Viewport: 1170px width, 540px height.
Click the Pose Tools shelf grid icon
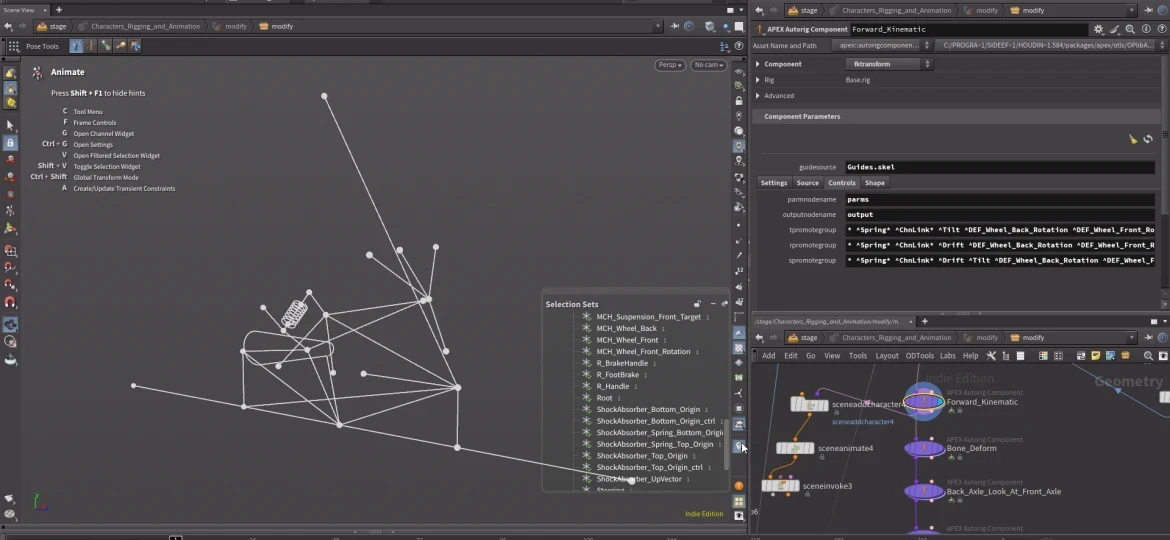[x=13, y=46]
